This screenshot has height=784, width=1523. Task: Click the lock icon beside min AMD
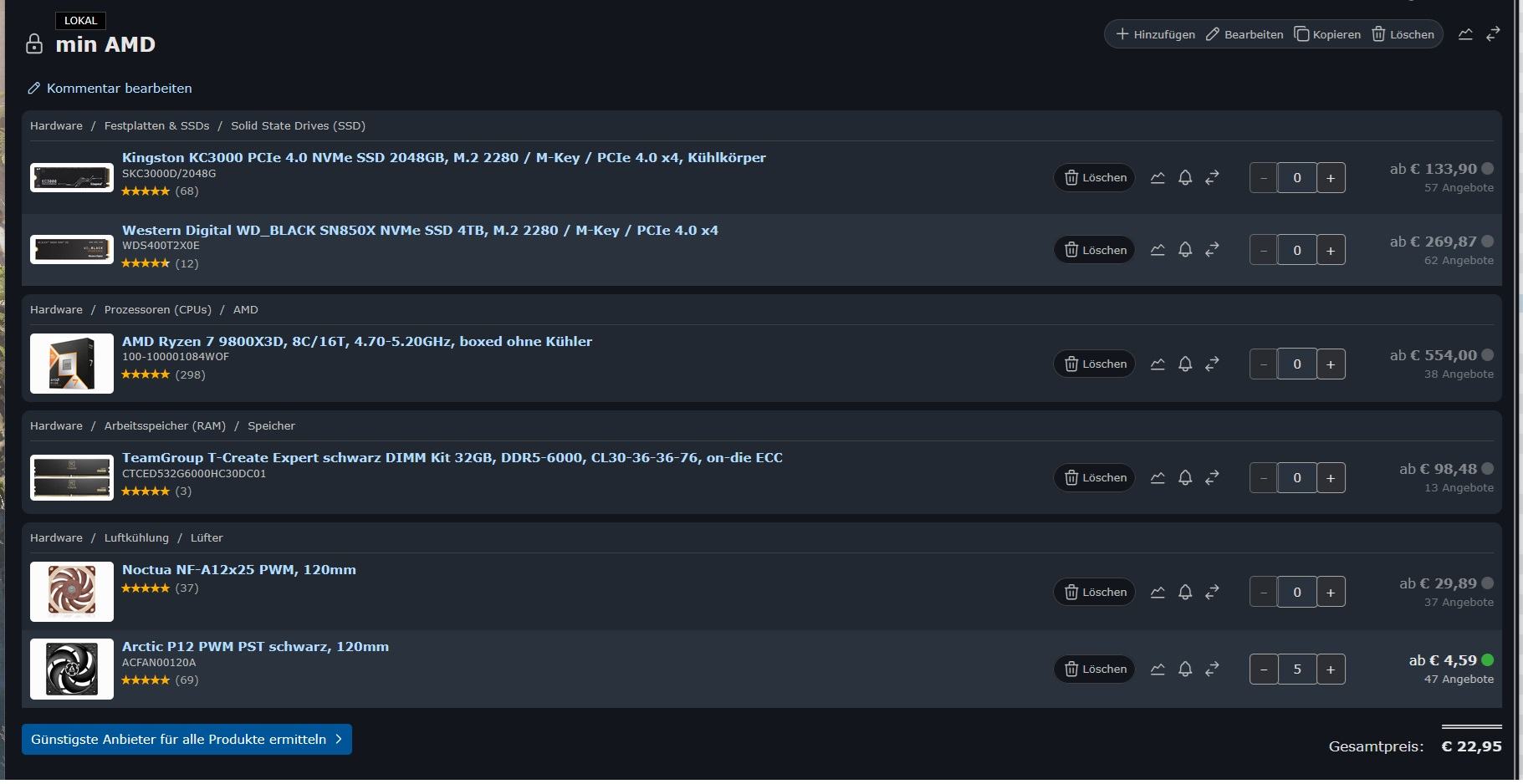34,44
